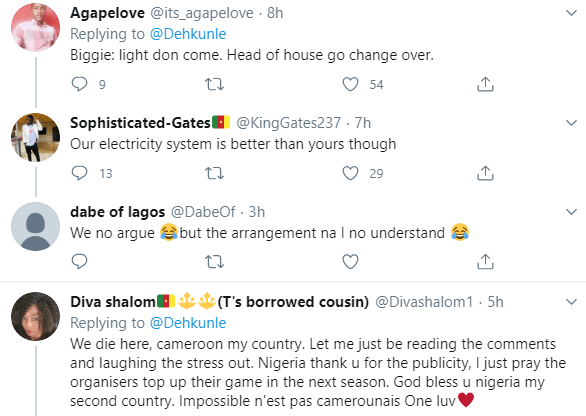The width and height of the screenshot is (586, 416).
Task: Open Sophisticated-Gates profile avatar
Action: (36, 137)
